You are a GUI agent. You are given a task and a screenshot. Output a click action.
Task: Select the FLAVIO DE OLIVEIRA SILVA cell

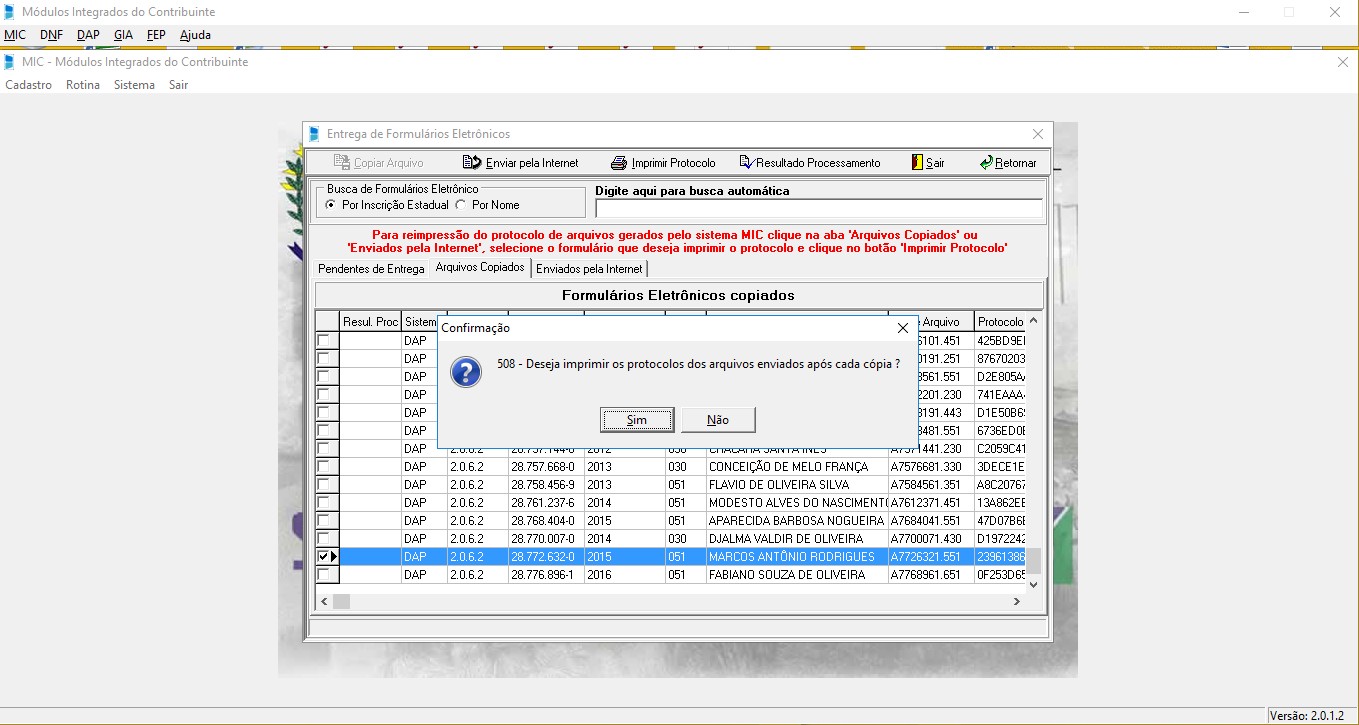[x=797, y=485]
